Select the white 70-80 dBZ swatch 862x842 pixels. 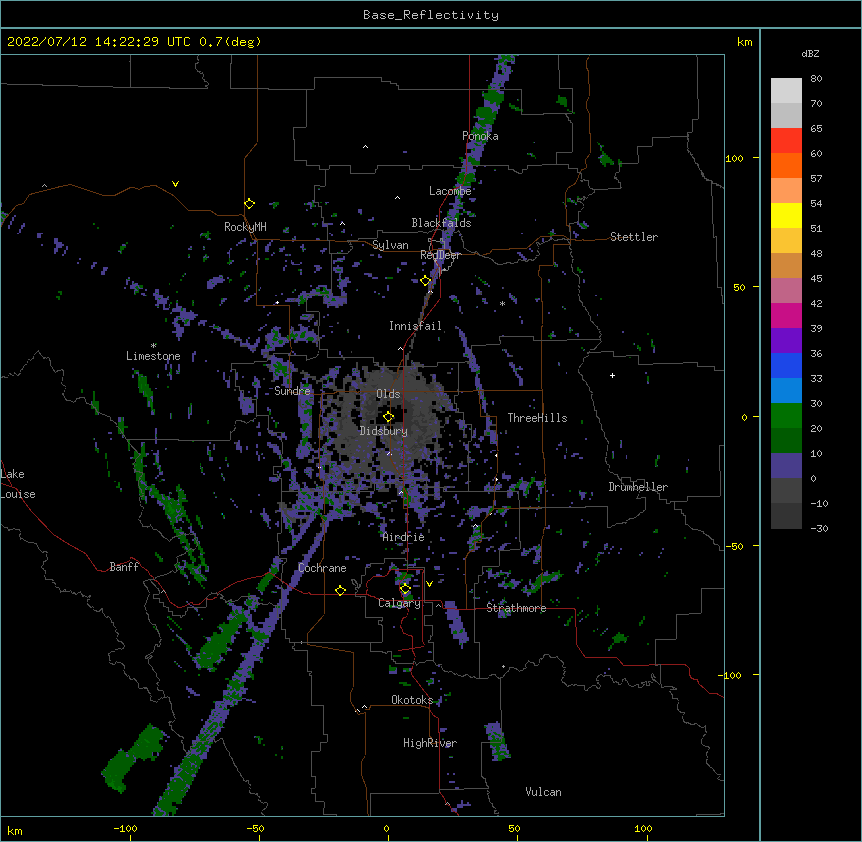[786, 91]
